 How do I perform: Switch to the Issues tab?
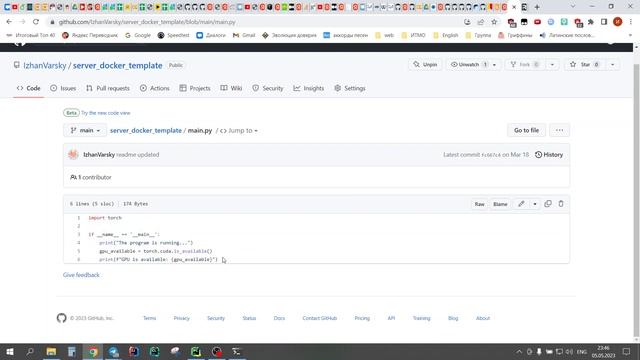point(63,88)
